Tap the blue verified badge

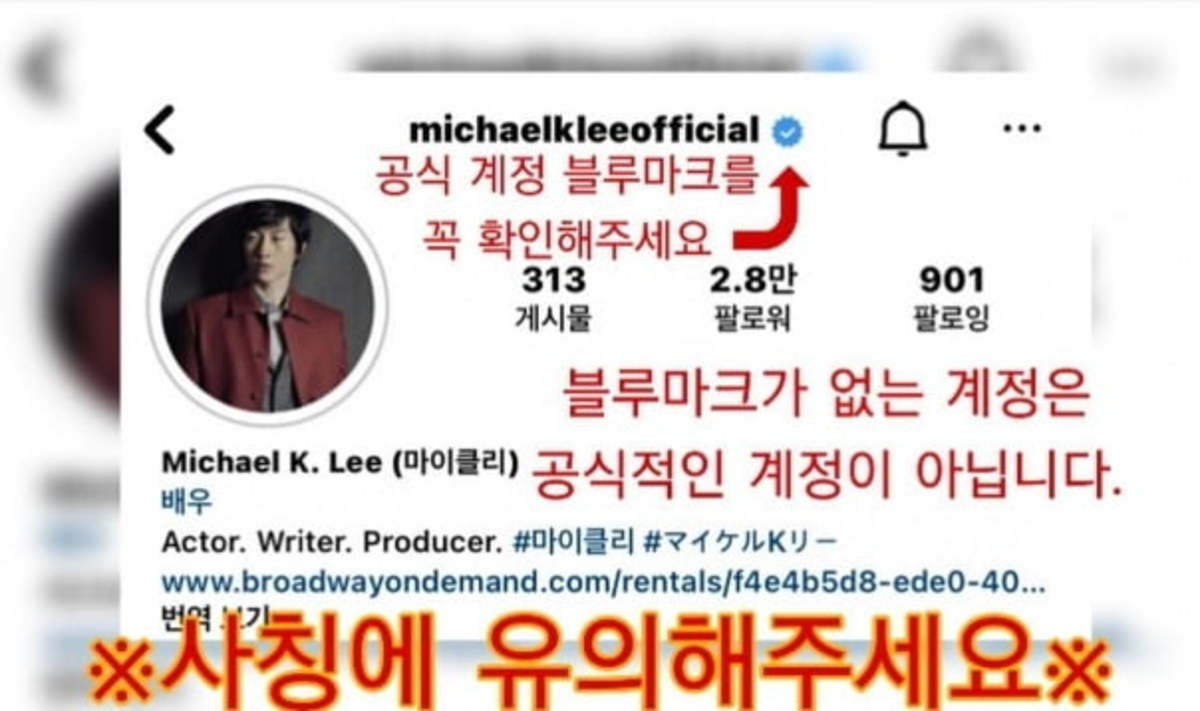coord(789,130)
